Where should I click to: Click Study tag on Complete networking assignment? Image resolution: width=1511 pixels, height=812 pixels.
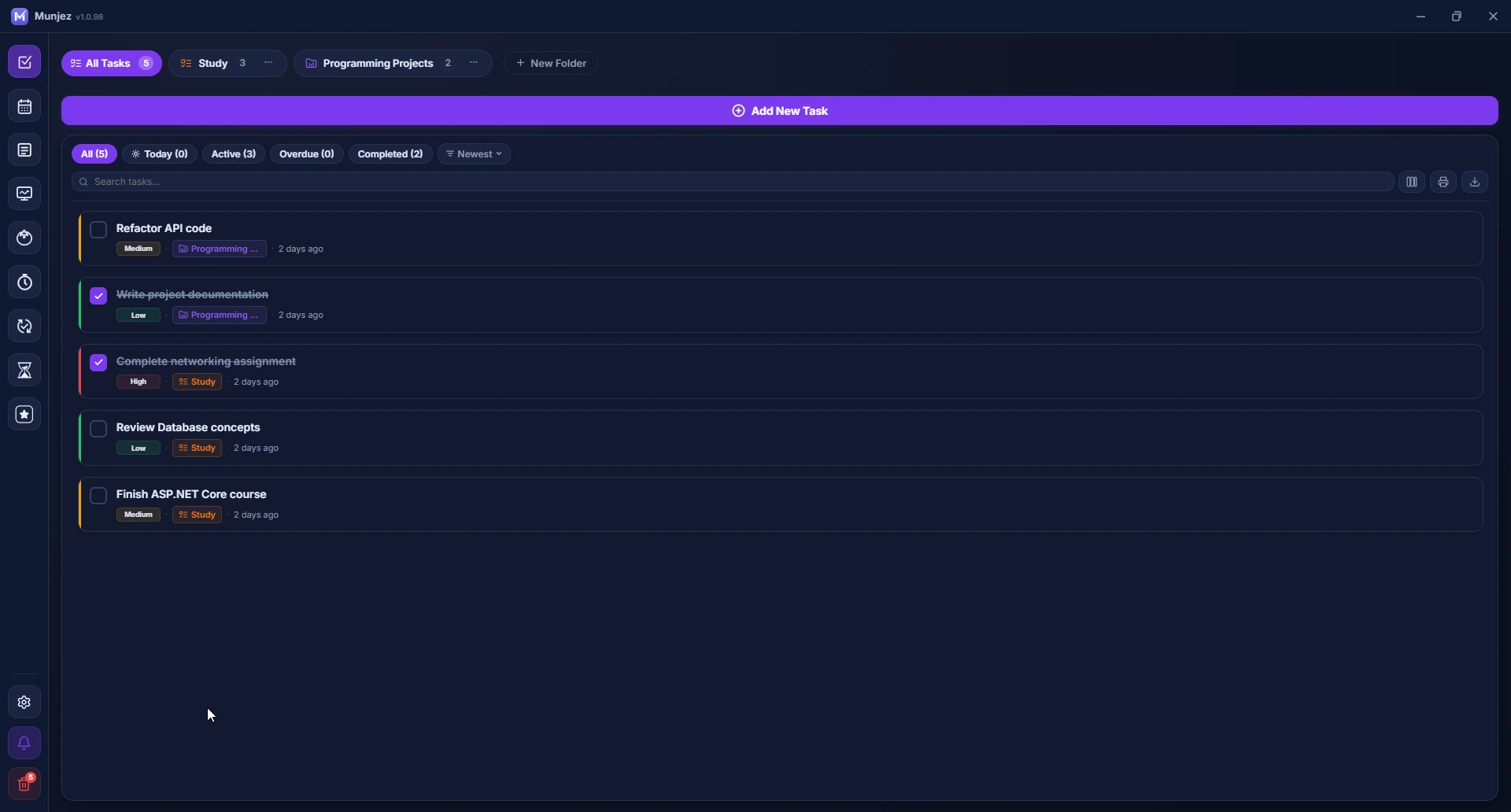click(x=198, y=382)
